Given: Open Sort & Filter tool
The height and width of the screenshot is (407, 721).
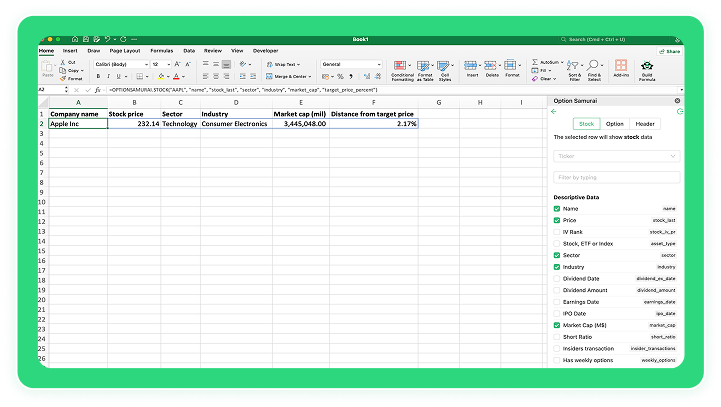Looking at the screenshot, I should (574, 68).
